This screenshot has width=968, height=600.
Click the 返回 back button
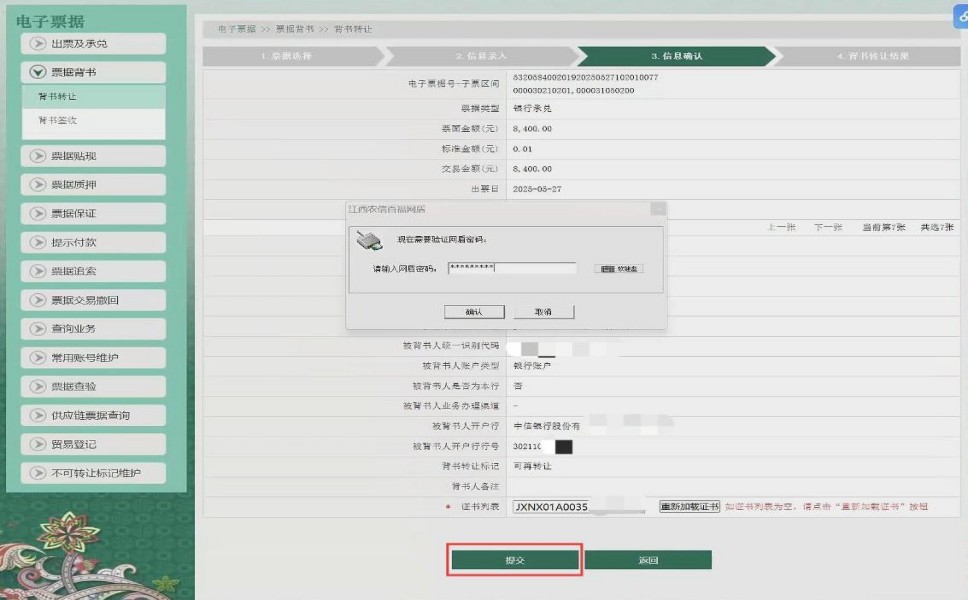(648, 560)
